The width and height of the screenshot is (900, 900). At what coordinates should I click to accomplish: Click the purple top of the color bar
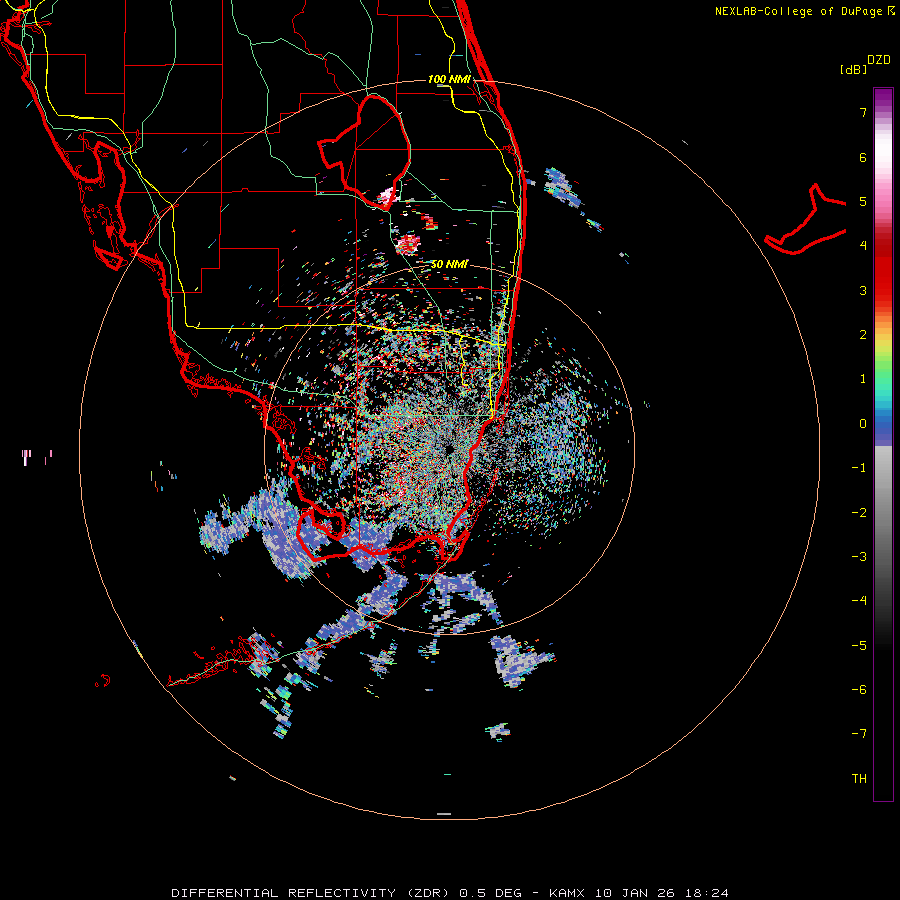click(883, 96)
